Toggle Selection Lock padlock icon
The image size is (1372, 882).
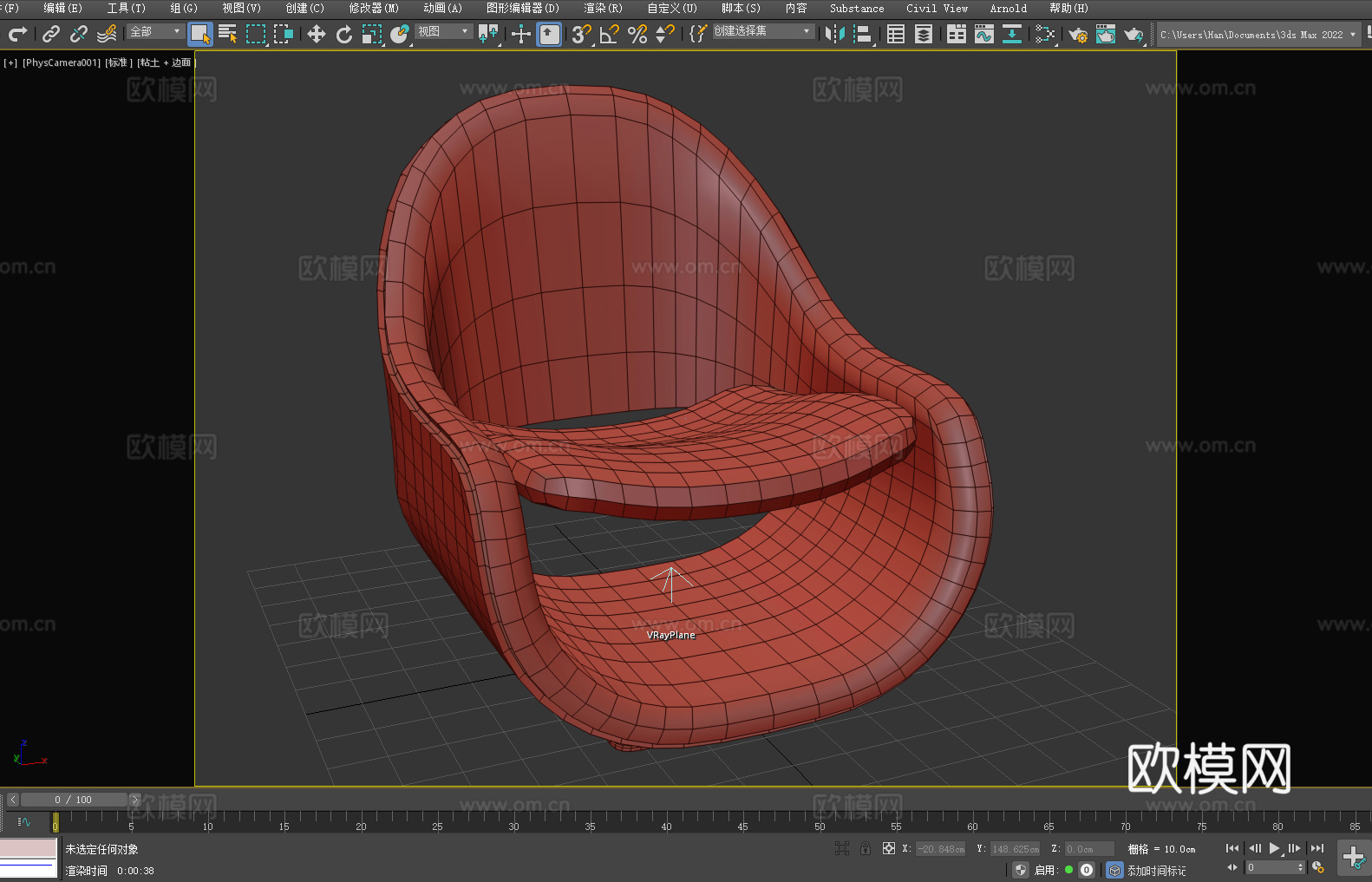pos(866,848)
